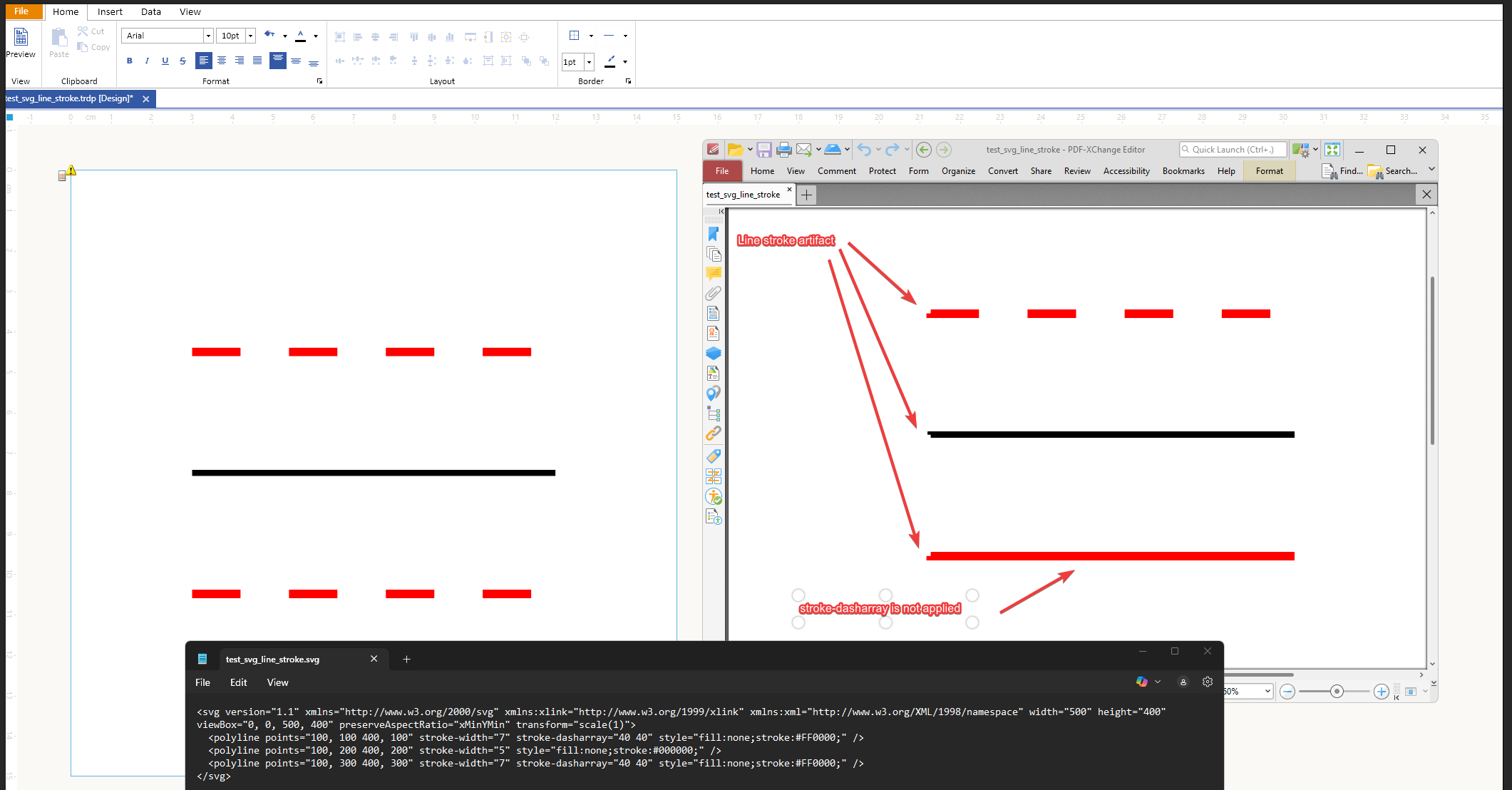1512x790 pixels.
Task: Open Attachments paperclip icon in PDF-XChange sidebar
Action: coord(714,293)
